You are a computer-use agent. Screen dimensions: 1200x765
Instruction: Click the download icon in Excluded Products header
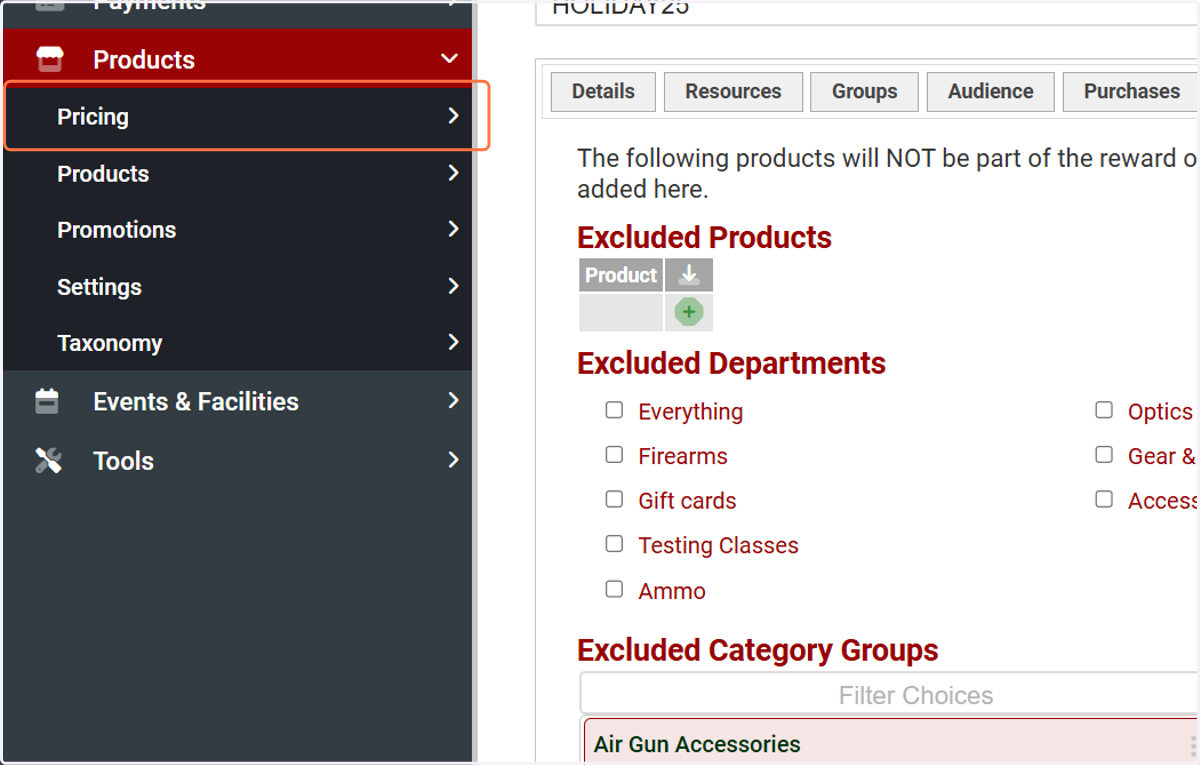(x=688, y=275)
